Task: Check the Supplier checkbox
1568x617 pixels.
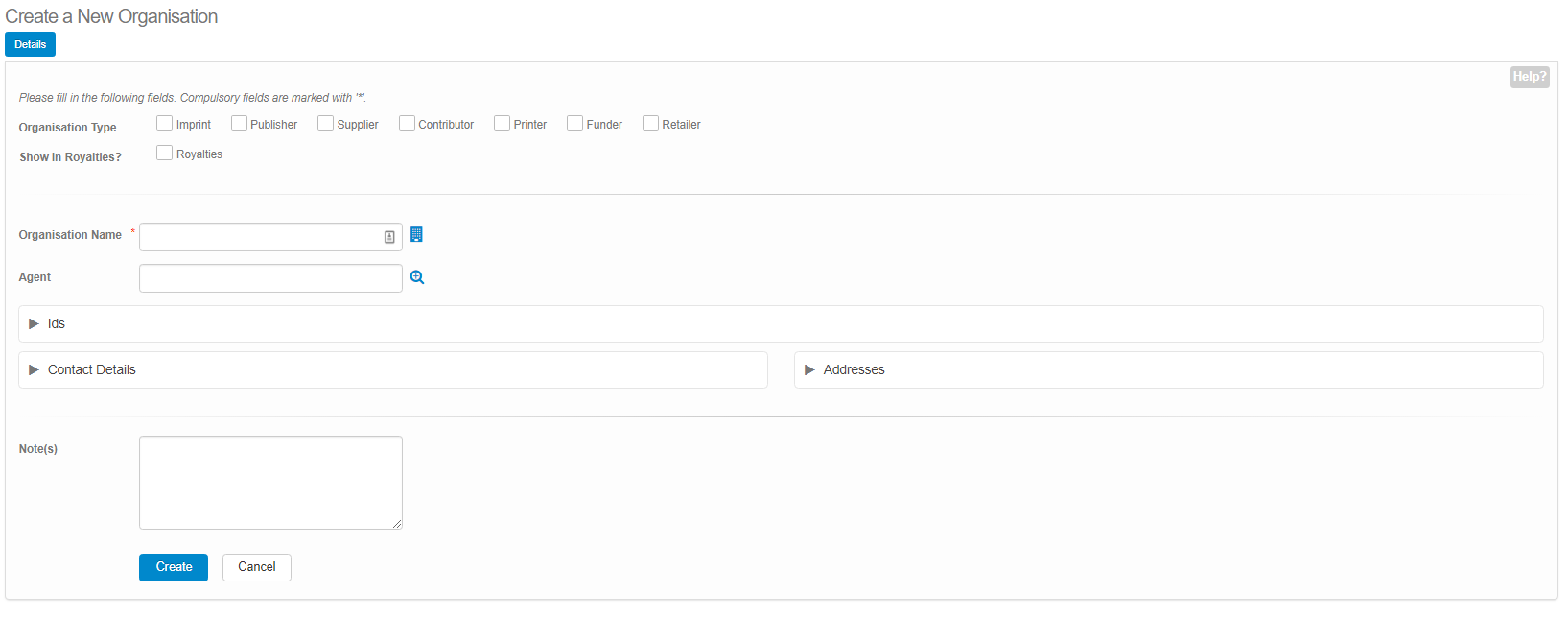Action: pyautogui.click(x=325, y=124)
